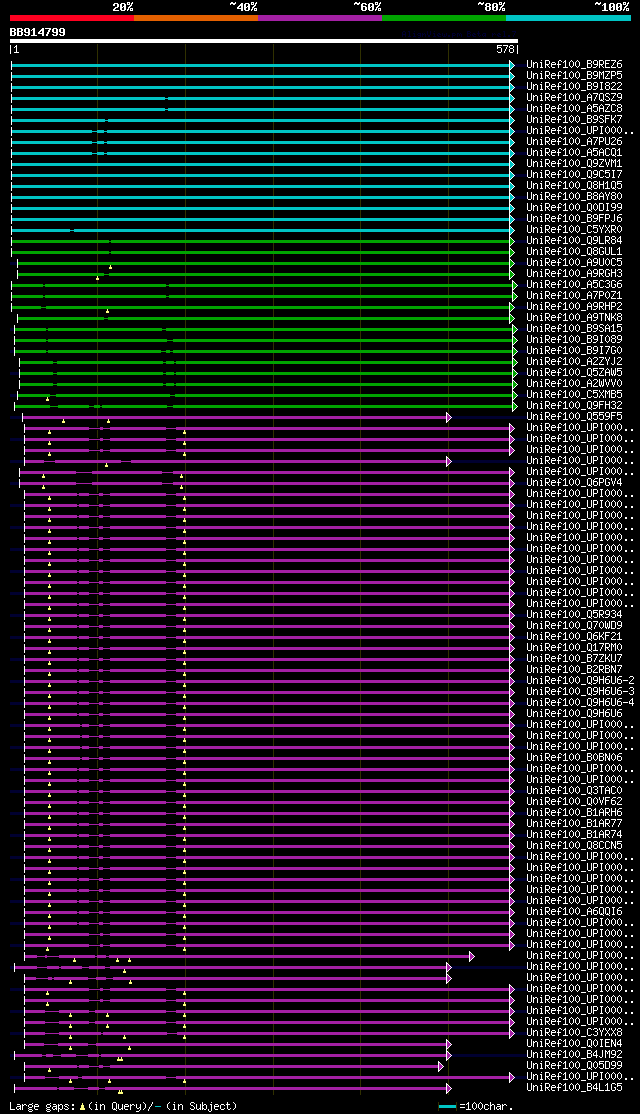Select the UniRef100_A6QQI6 label
This screenshot has width=640, height=1114.
tap(575, 912)
